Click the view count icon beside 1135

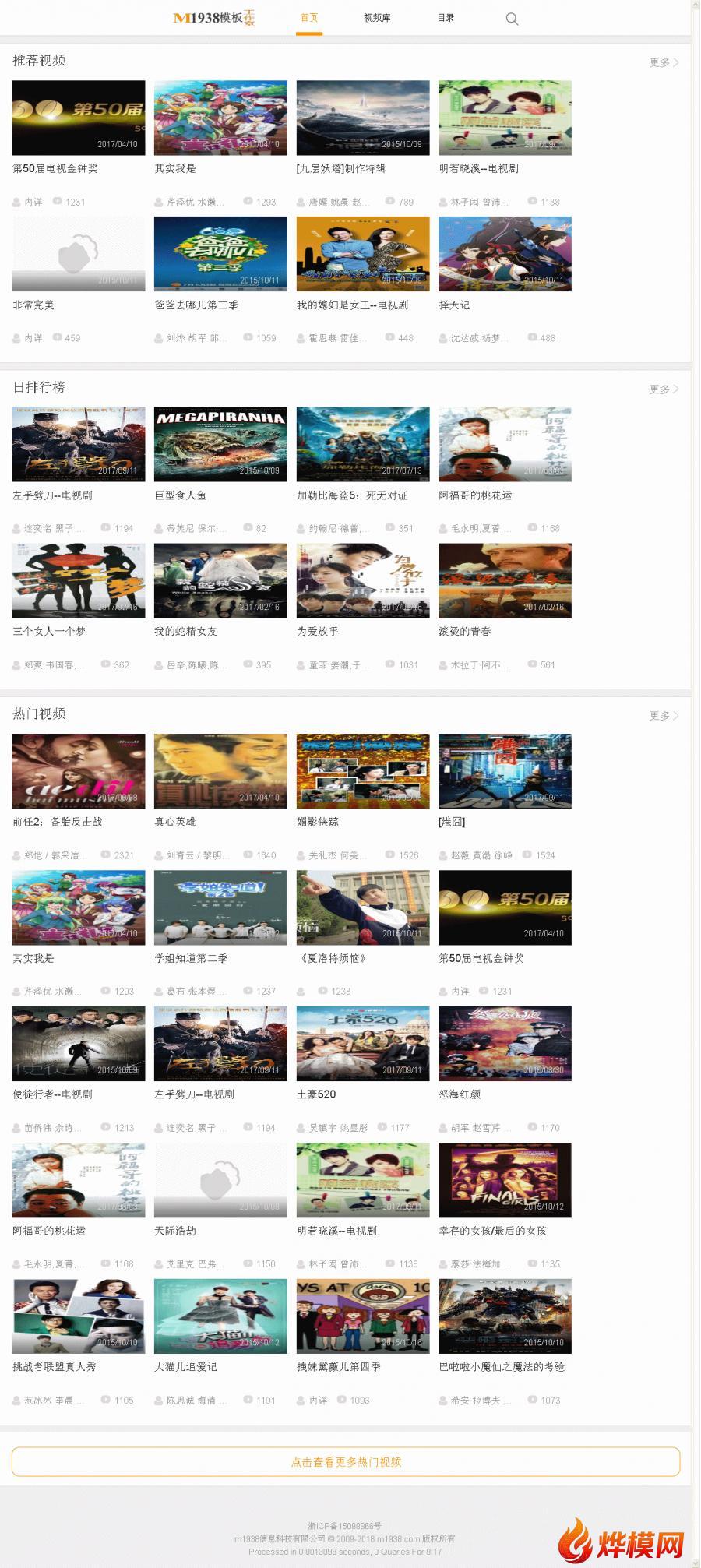[x=533, y=1263]
